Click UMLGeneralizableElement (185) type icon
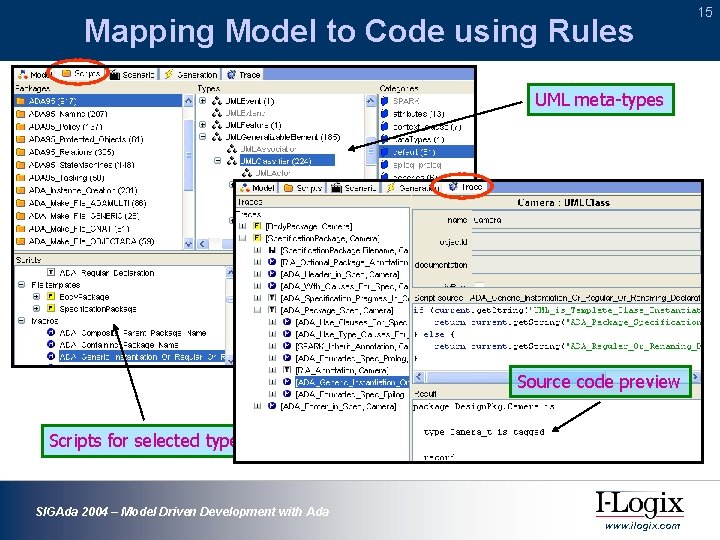The height and width of the screenshot is (540, 720). [x=217, y=137]
